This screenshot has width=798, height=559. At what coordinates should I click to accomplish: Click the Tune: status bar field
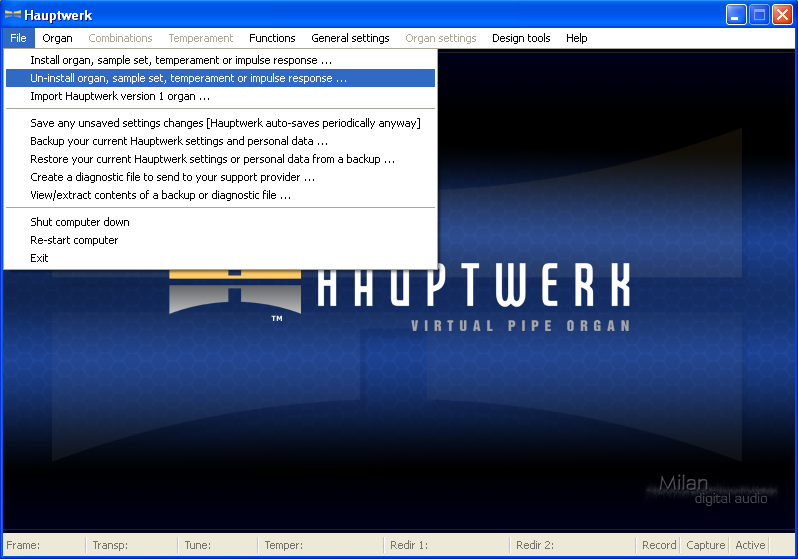(x=218, y=545)
